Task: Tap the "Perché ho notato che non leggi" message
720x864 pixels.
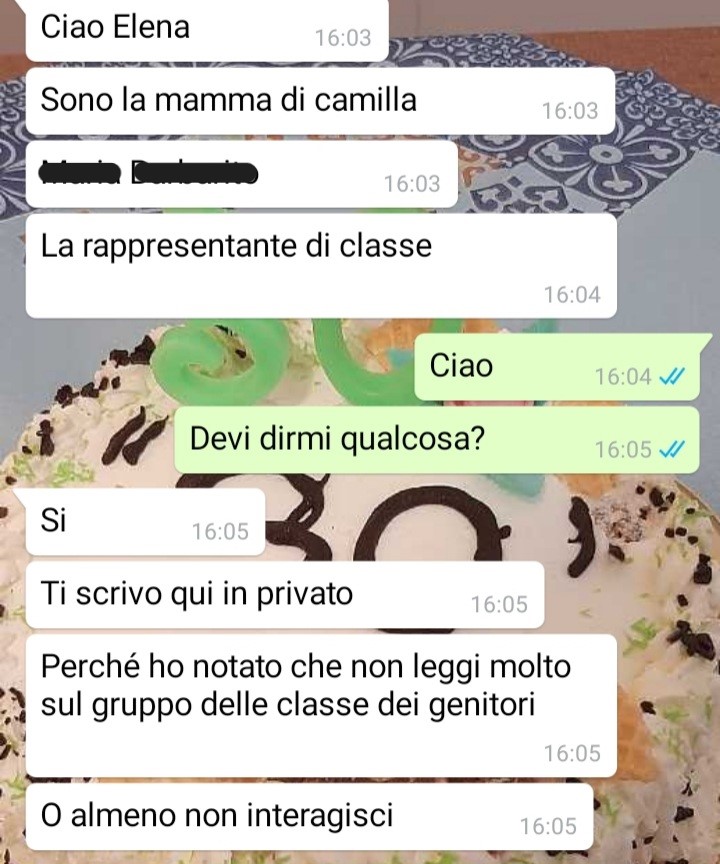Action: click(321, 705)
